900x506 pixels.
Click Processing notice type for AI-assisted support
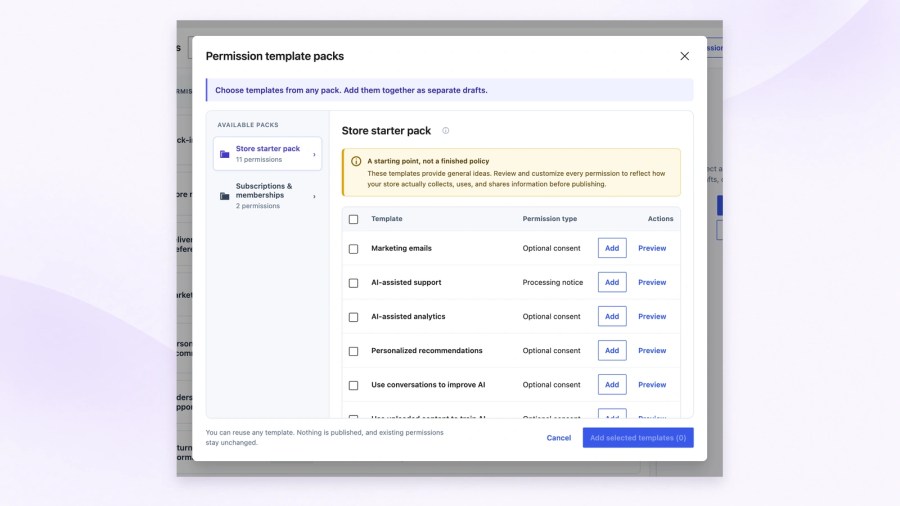tap(552, 282)
